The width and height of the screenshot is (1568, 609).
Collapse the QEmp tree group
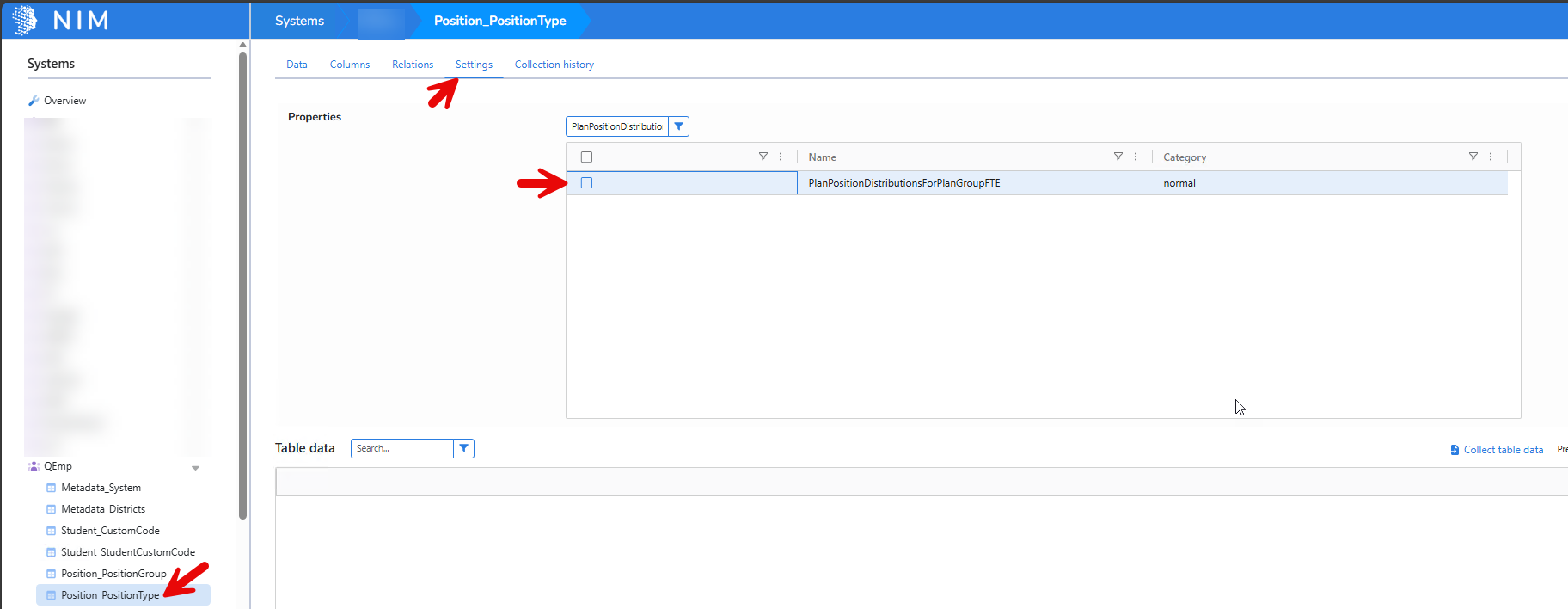(x=195, y=468)
